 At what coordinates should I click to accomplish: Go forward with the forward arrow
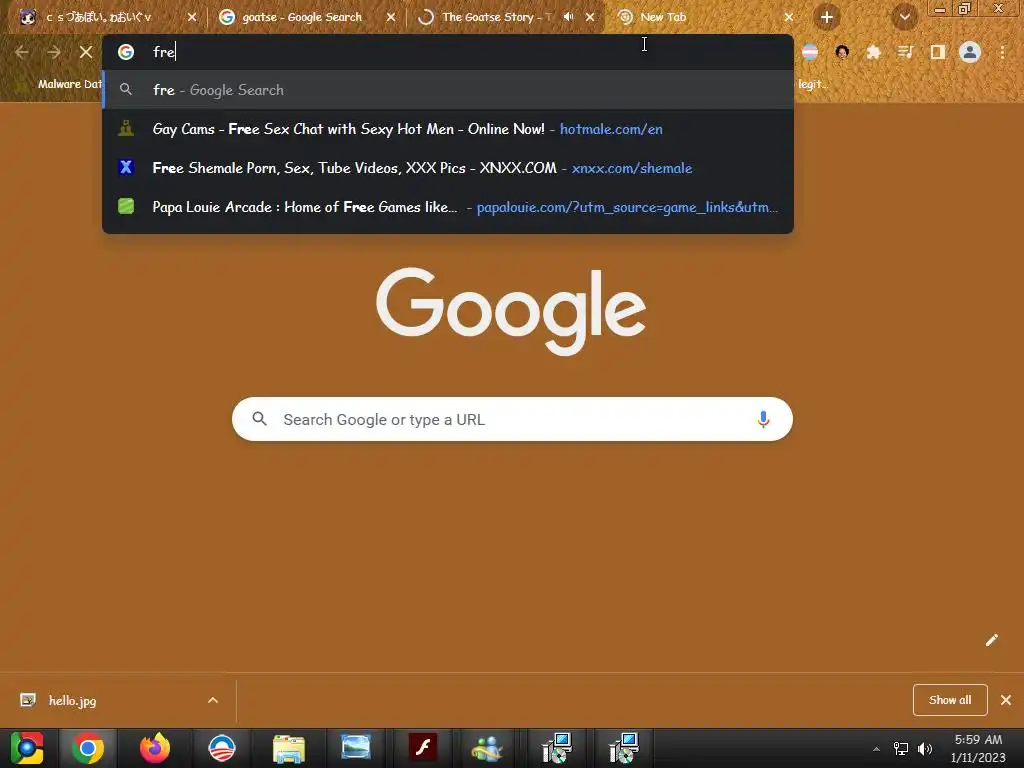click(x=54, y=52)
